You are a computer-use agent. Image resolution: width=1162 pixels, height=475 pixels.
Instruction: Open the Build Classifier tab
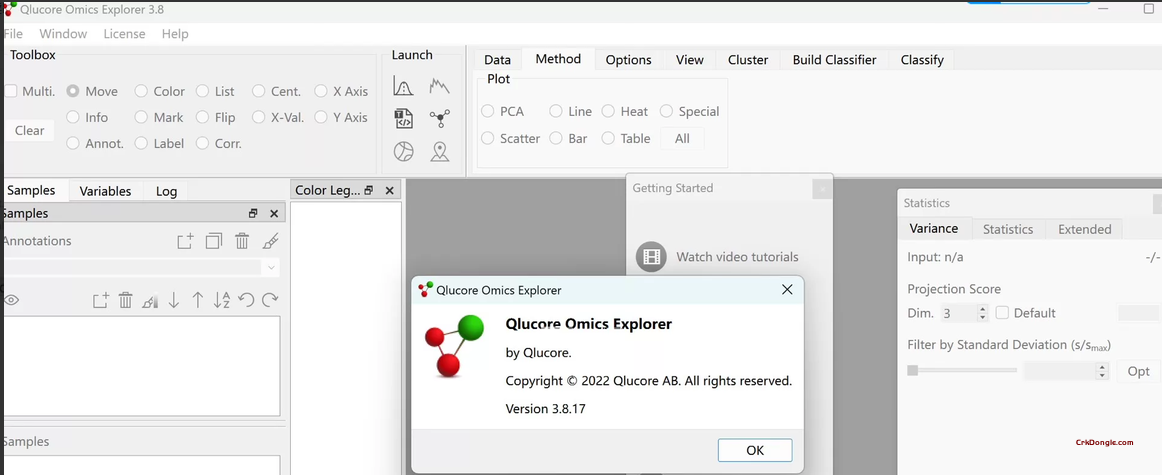tap(834, 60)
